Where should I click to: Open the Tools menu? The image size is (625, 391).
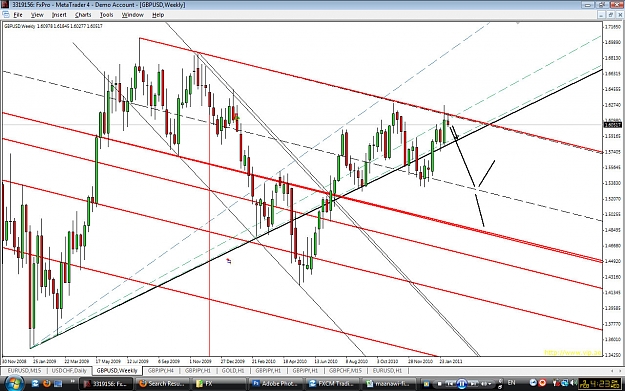pos(106,15)
